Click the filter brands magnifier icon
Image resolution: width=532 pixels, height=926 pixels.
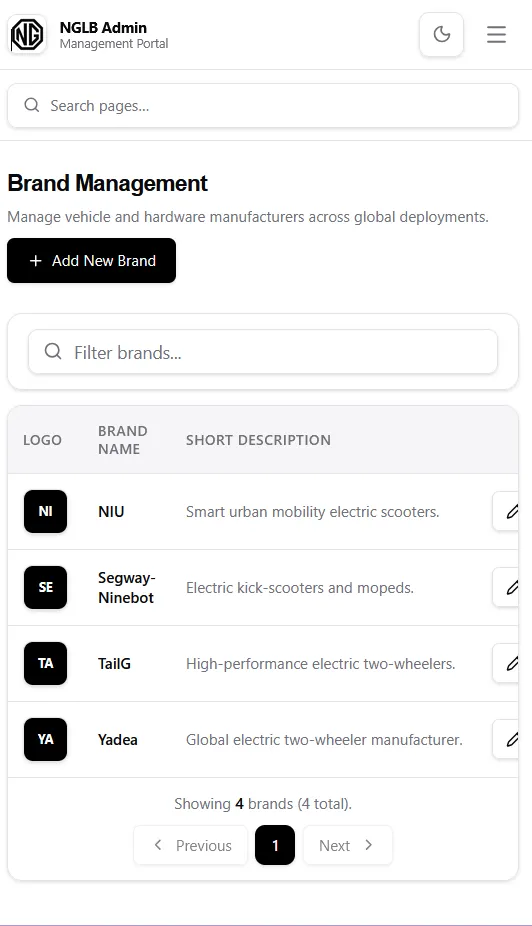[x=53, y=351]
